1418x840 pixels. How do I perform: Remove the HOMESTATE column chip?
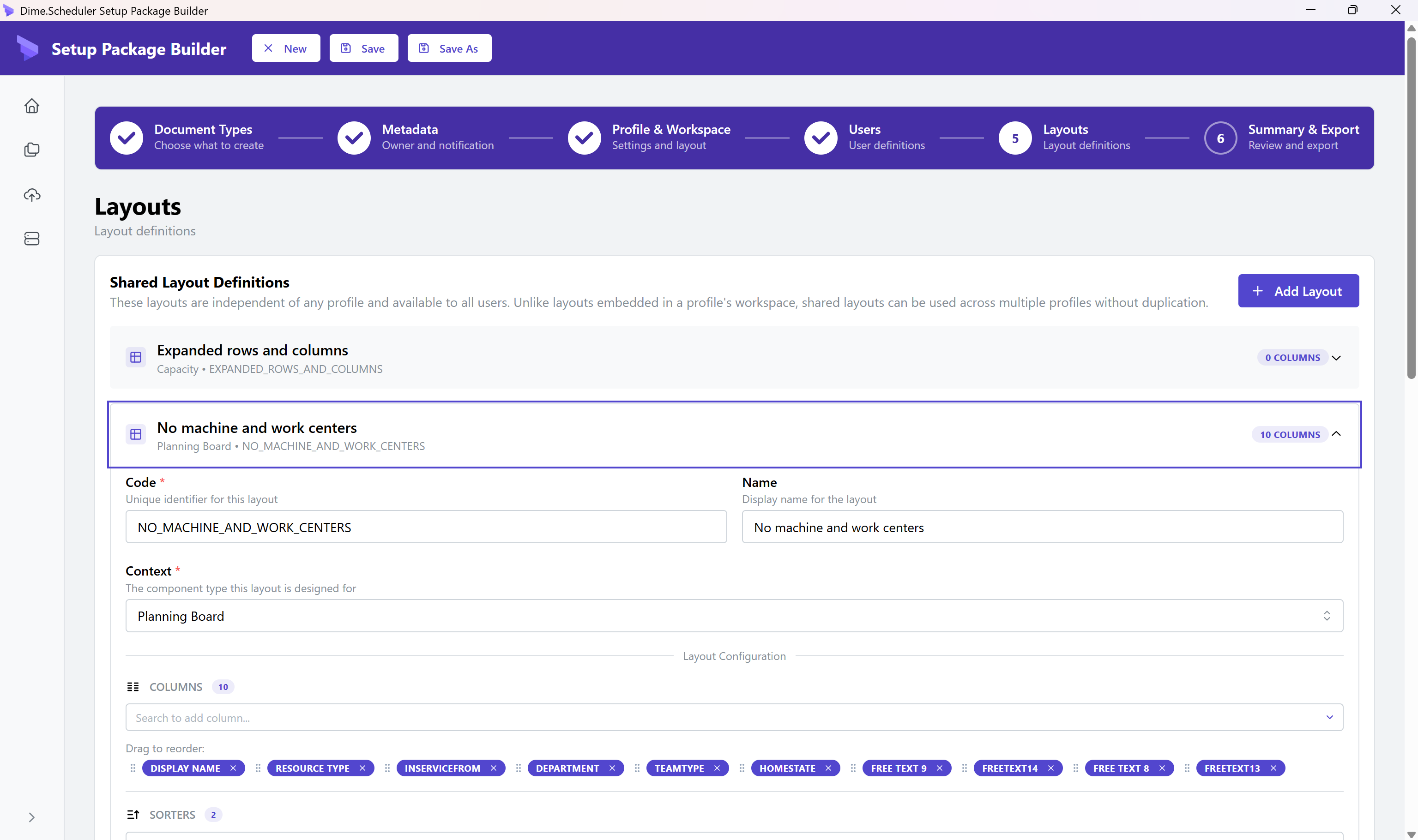pyautogui.click(x=828, y=768)
